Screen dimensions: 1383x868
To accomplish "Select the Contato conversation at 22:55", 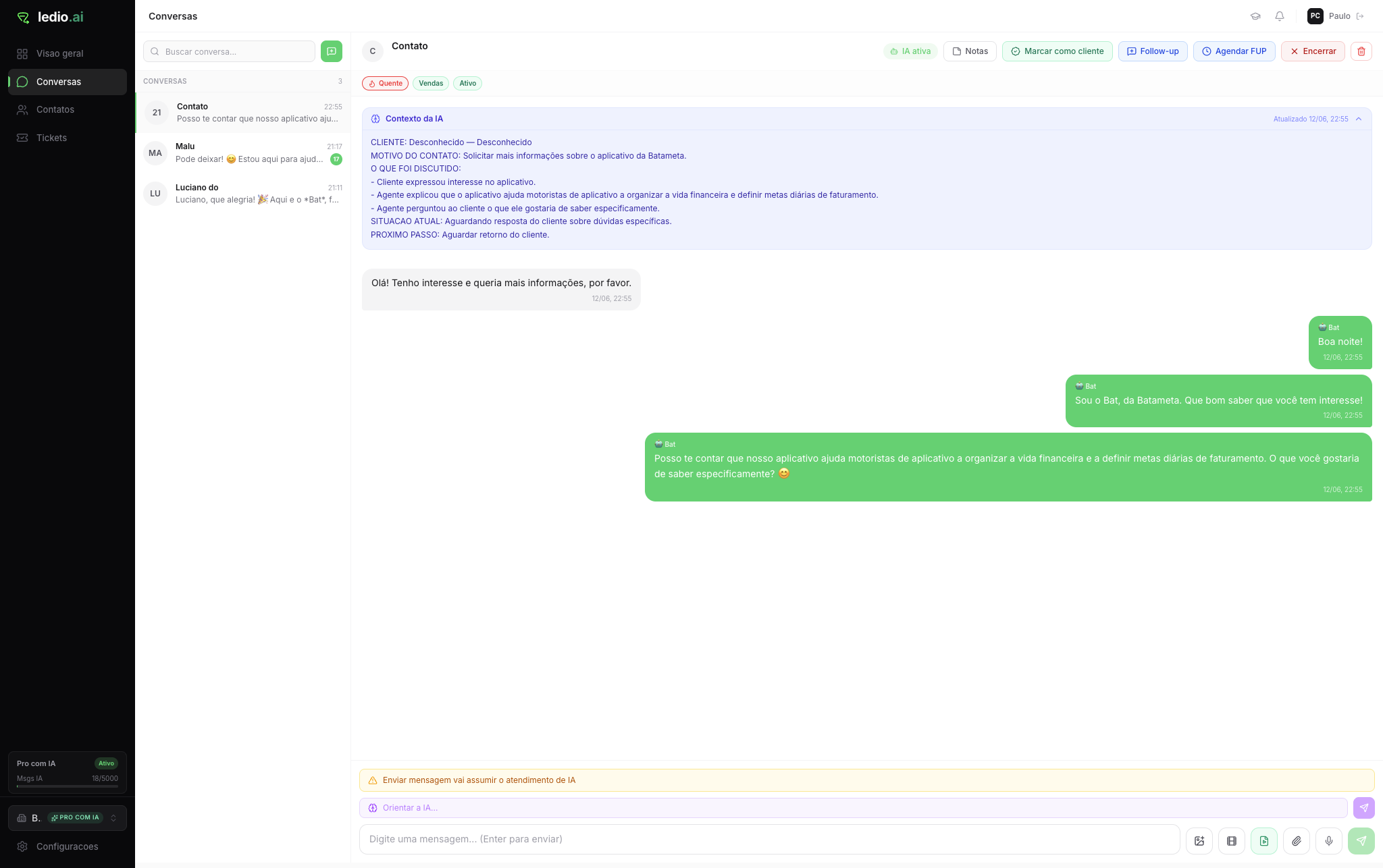I will (x=243, y=113).
